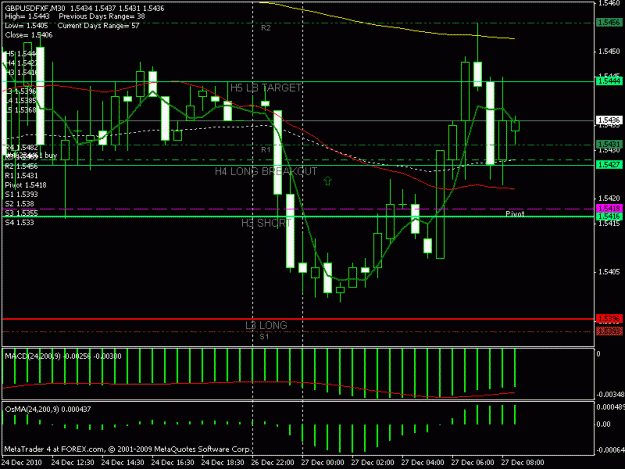This screenshot has width=625, height=469.
Task: Click the 'R1 1.5431' level in left list
Action: (x=22, y=176)
